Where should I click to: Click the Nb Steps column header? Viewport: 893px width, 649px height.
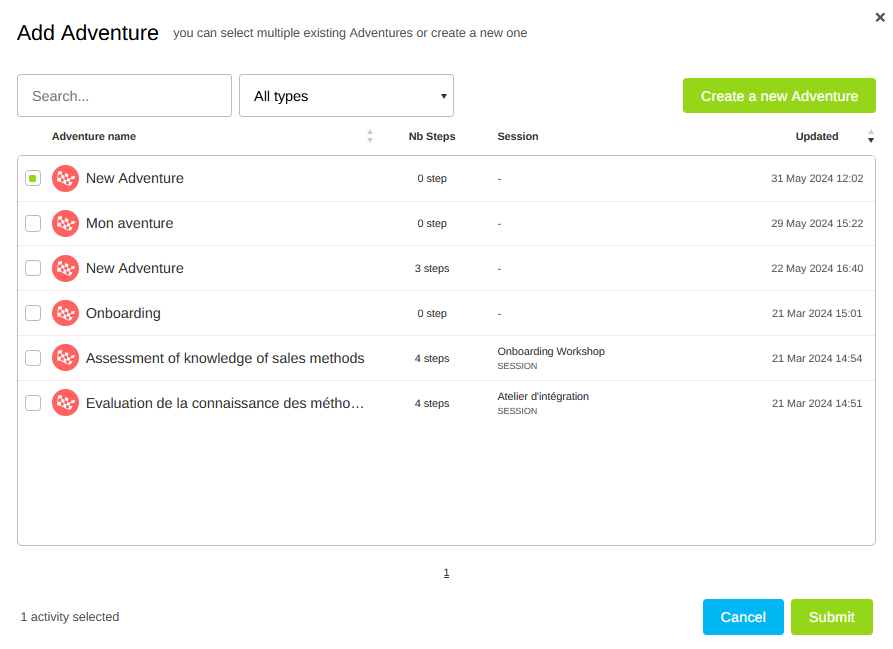(431, 136)
